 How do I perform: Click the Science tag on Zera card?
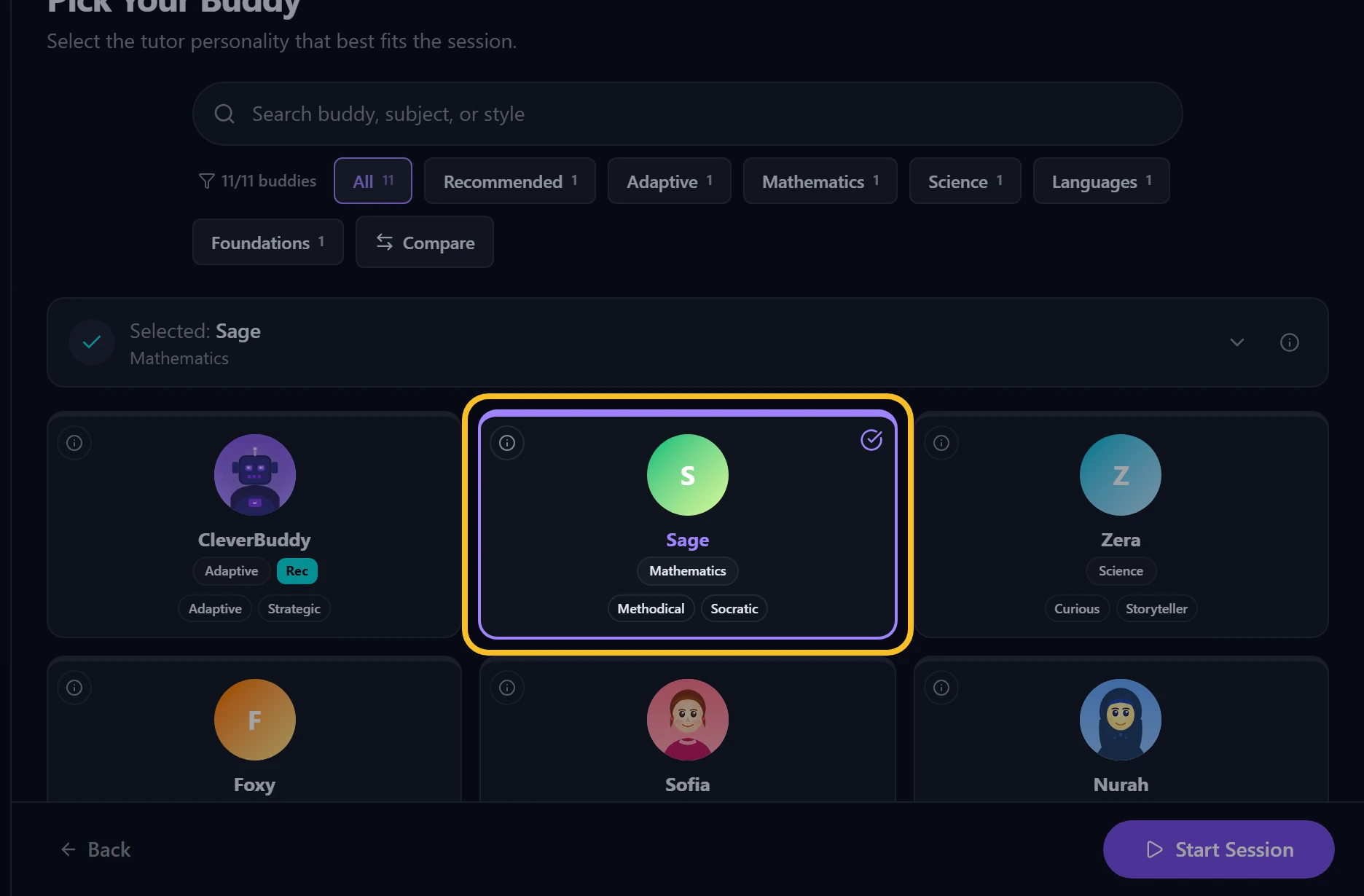[1121, 571]
